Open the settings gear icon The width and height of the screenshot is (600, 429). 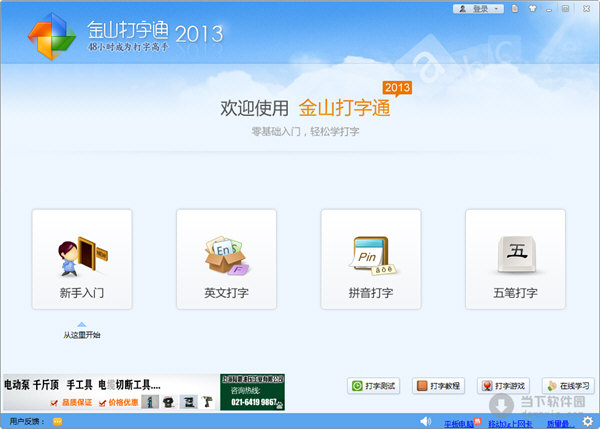(588, 422)
